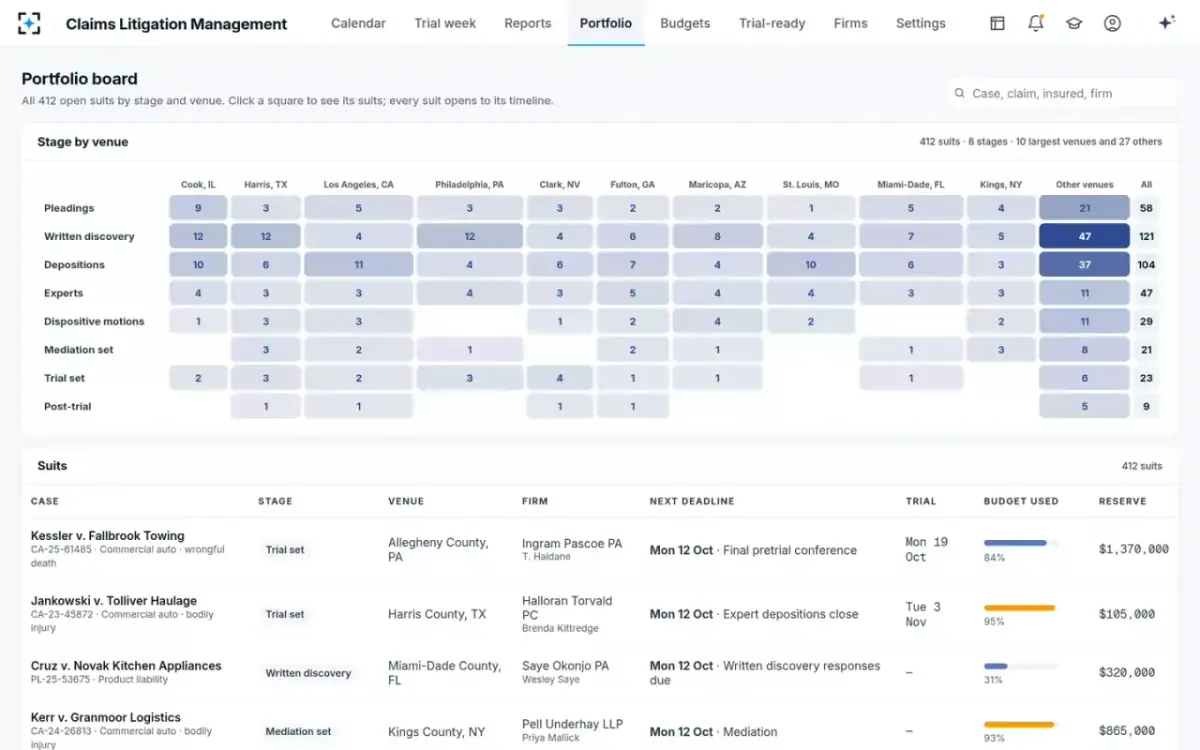The image size is (1200, 750).
Task: Open the graduation cap learning icon
Action: coord(1074,23)
